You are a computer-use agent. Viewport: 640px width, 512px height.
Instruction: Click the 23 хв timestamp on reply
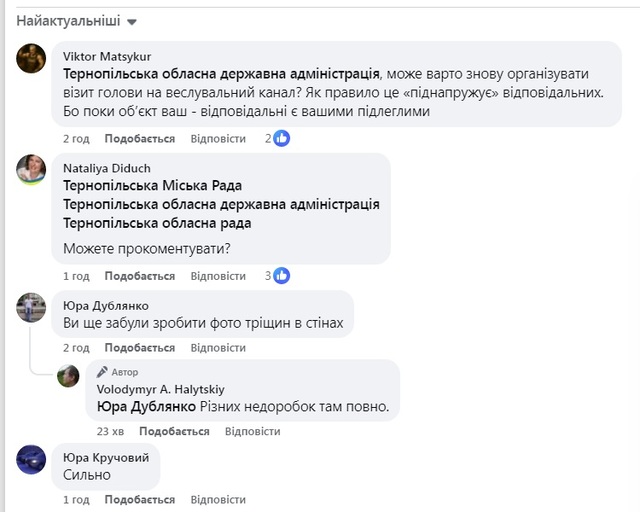click(x=109, y=431)
